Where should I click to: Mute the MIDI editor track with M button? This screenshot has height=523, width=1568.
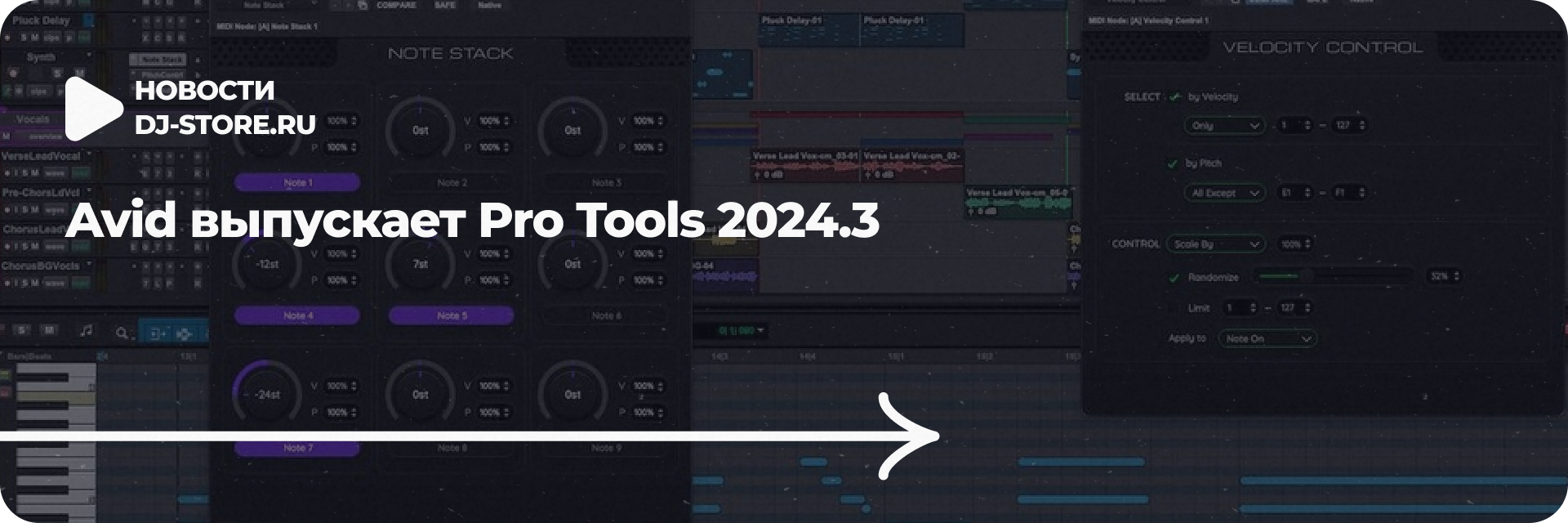click(x=49, y=330)
